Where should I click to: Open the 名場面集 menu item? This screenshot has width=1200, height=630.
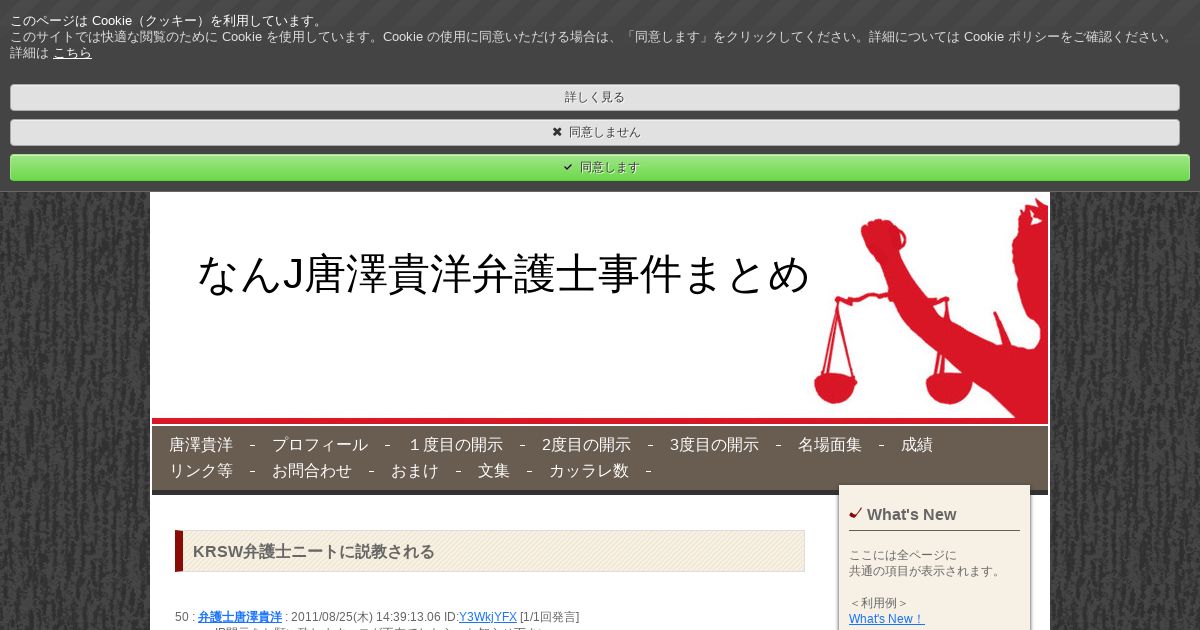tap(830, 445)
